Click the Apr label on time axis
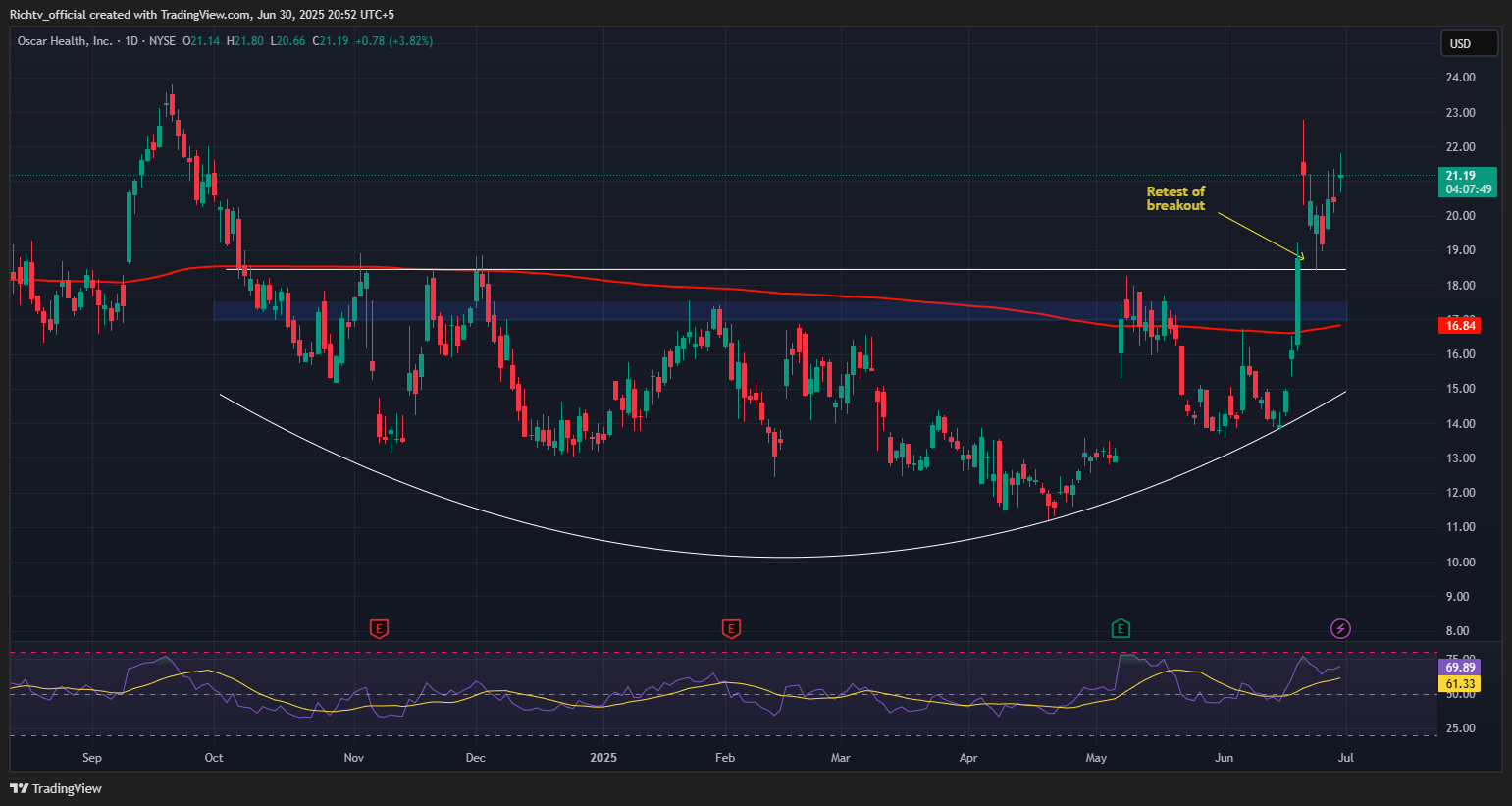Screen dimensions: 1512x806 pyautogui.click(x=968, y=758)
